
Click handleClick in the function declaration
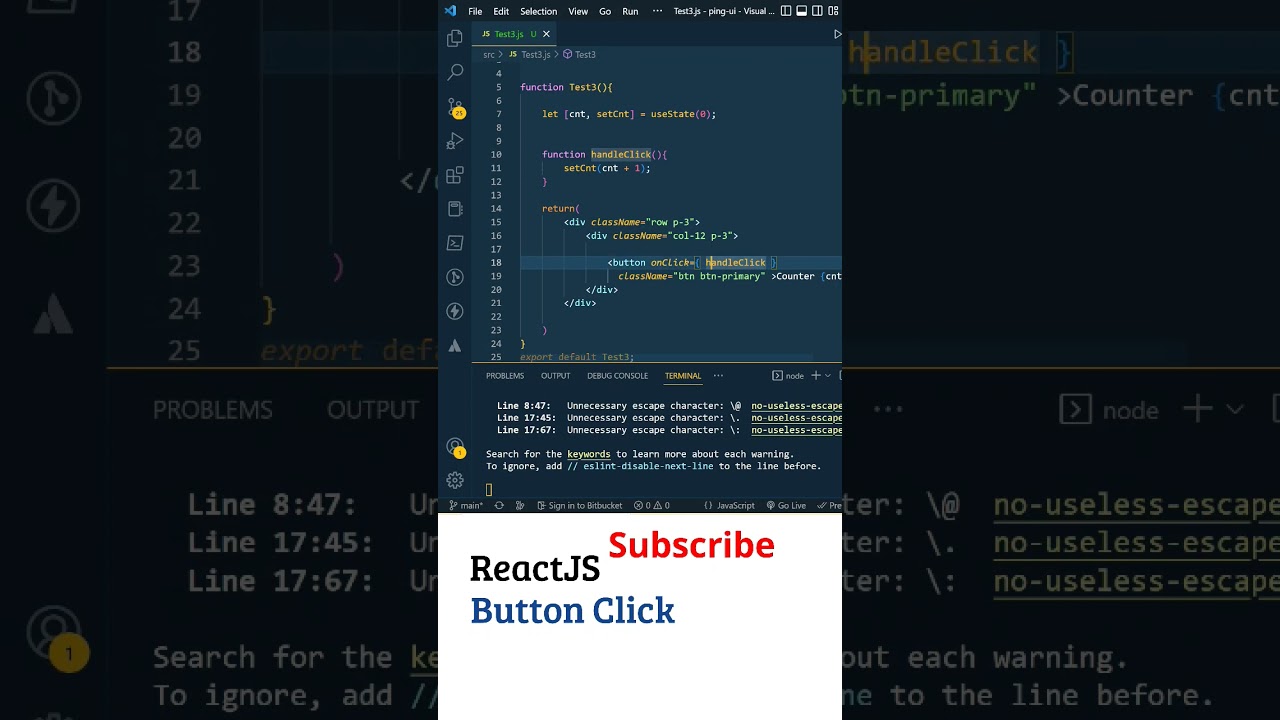pyautogui.click(x=621, y=155)
